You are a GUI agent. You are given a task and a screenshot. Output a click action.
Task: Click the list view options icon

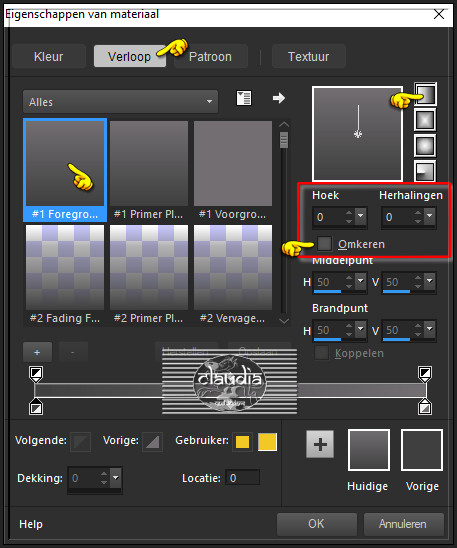coord(244,98)
